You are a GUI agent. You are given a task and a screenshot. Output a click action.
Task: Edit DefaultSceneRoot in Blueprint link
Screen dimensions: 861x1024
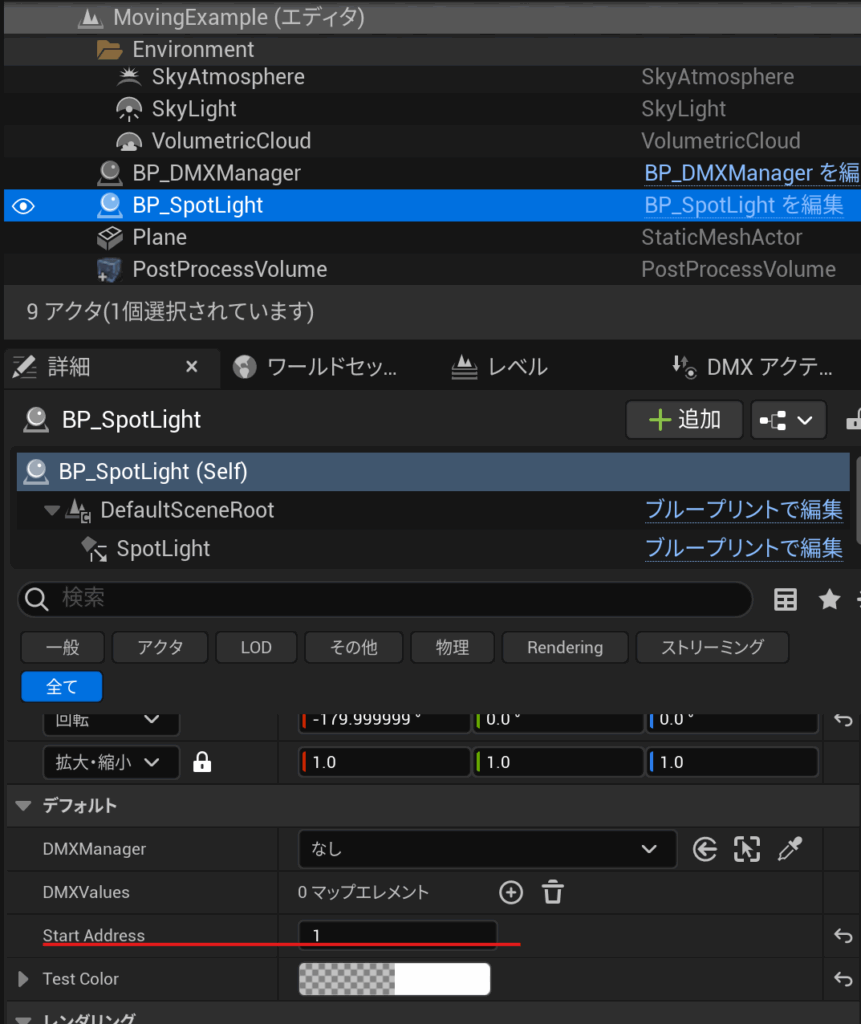coord(743,510)
